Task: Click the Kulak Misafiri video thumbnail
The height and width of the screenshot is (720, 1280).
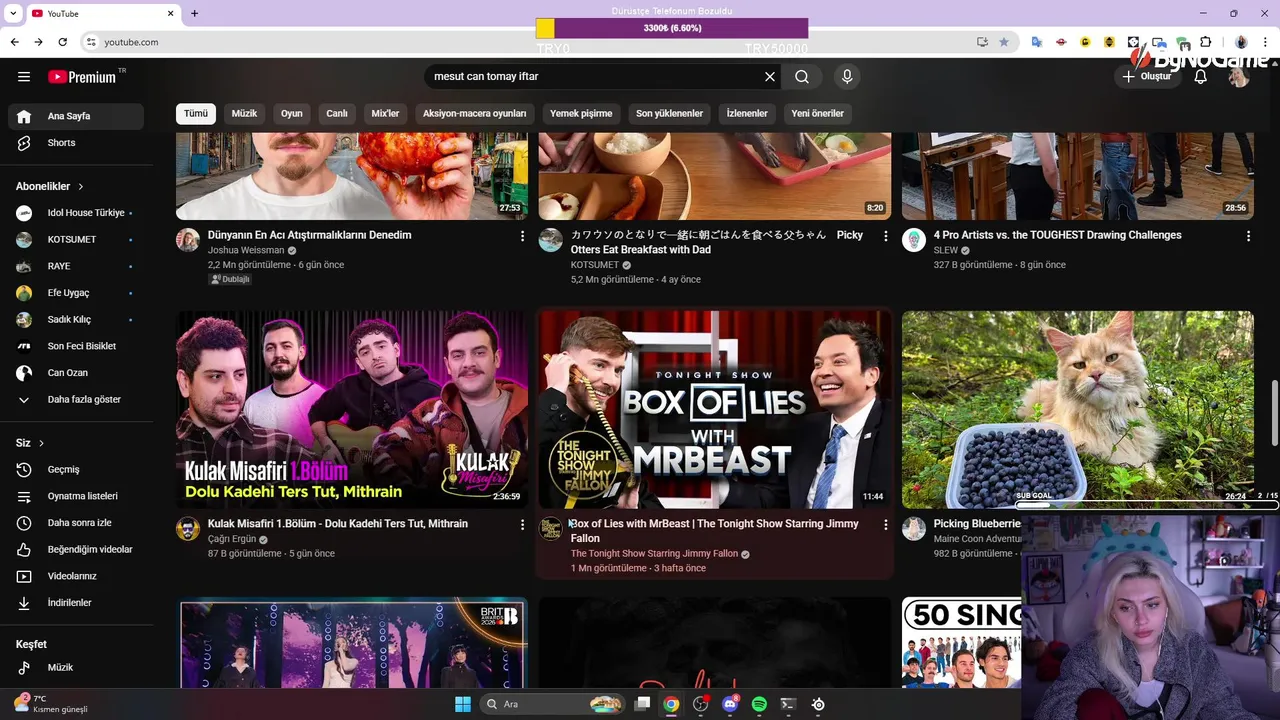Action: click(352, 409)
